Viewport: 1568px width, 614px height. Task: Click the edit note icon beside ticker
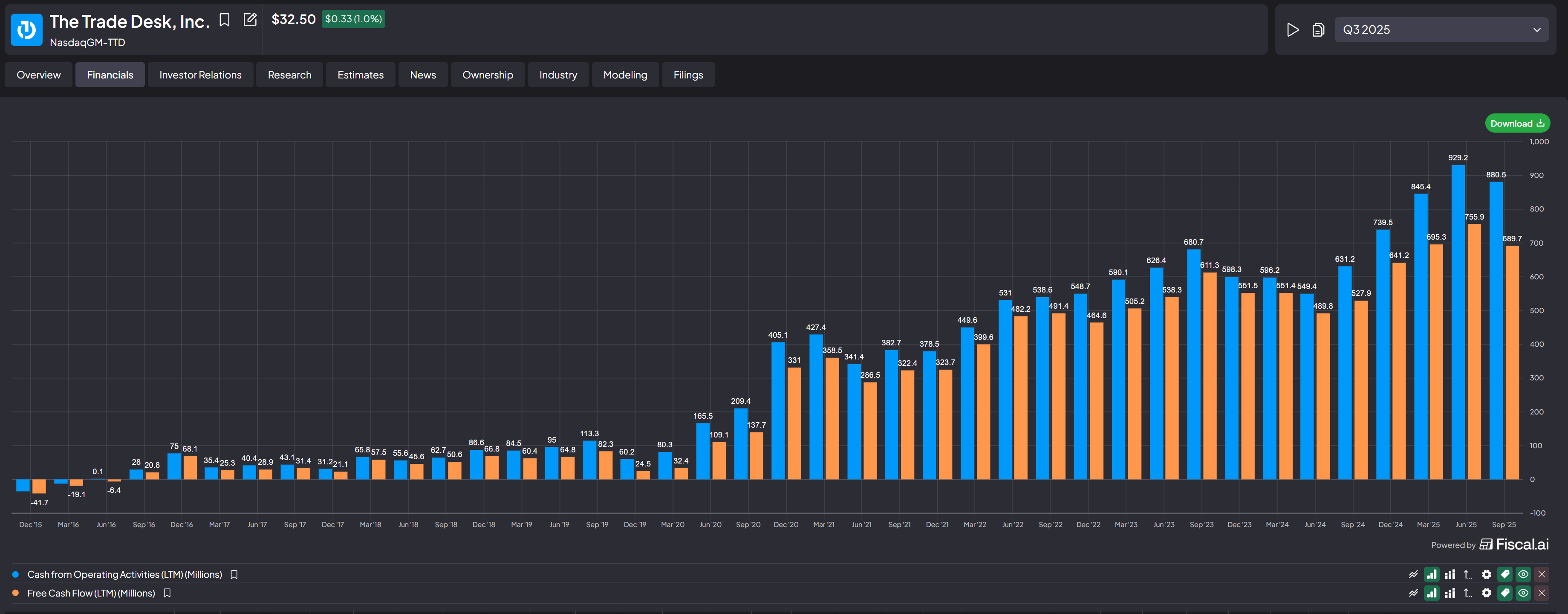(250, 20)
